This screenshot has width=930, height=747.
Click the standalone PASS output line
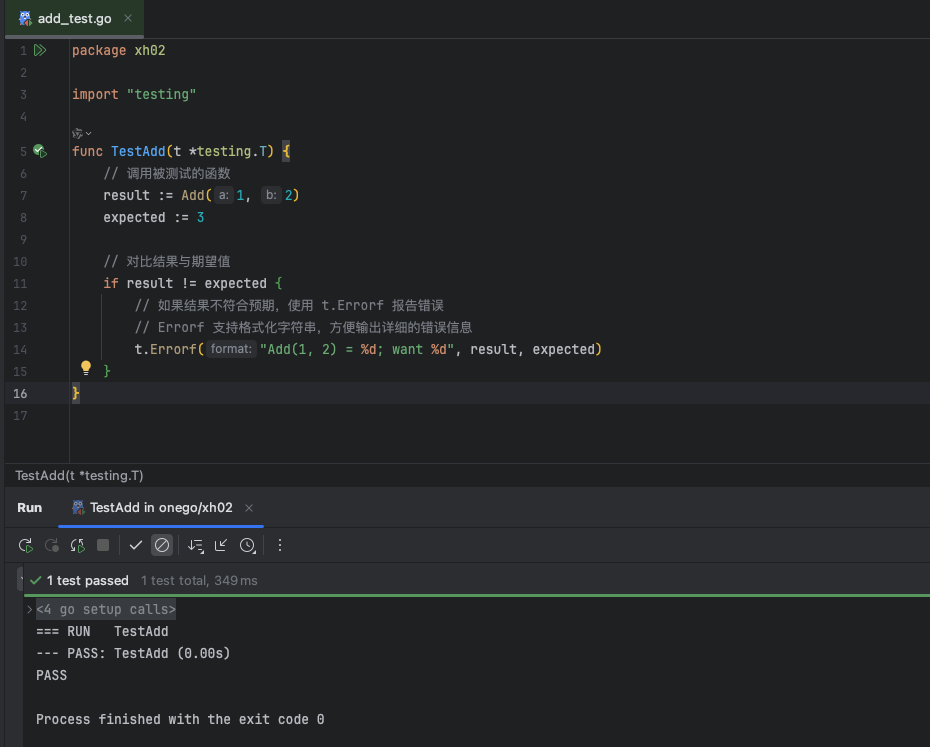pos(52,675)
